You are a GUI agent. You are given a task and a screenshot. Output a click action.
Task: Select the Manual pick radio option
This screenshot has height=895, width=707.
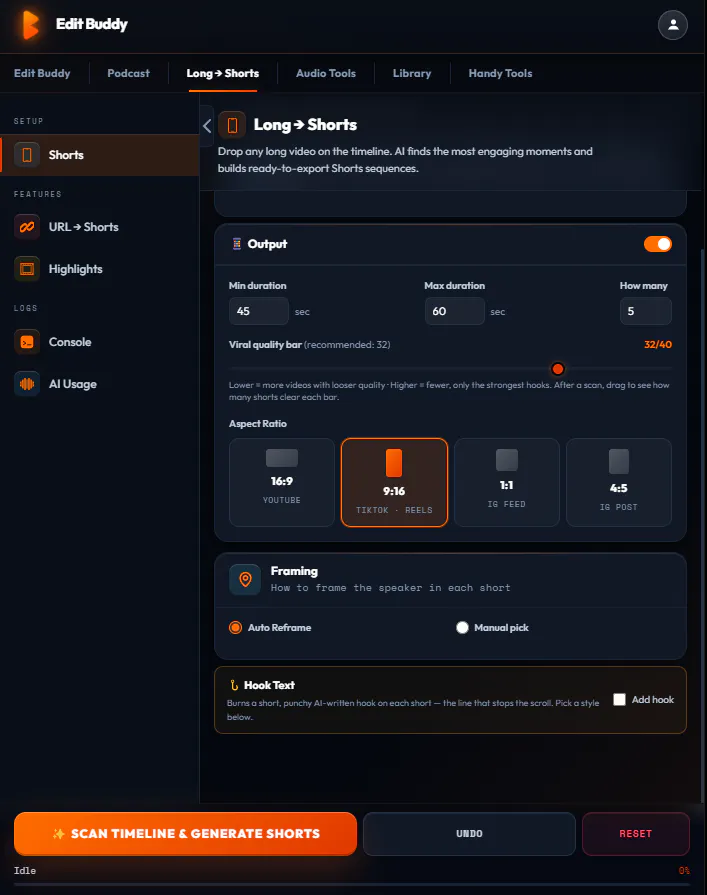tap(462, 627)
